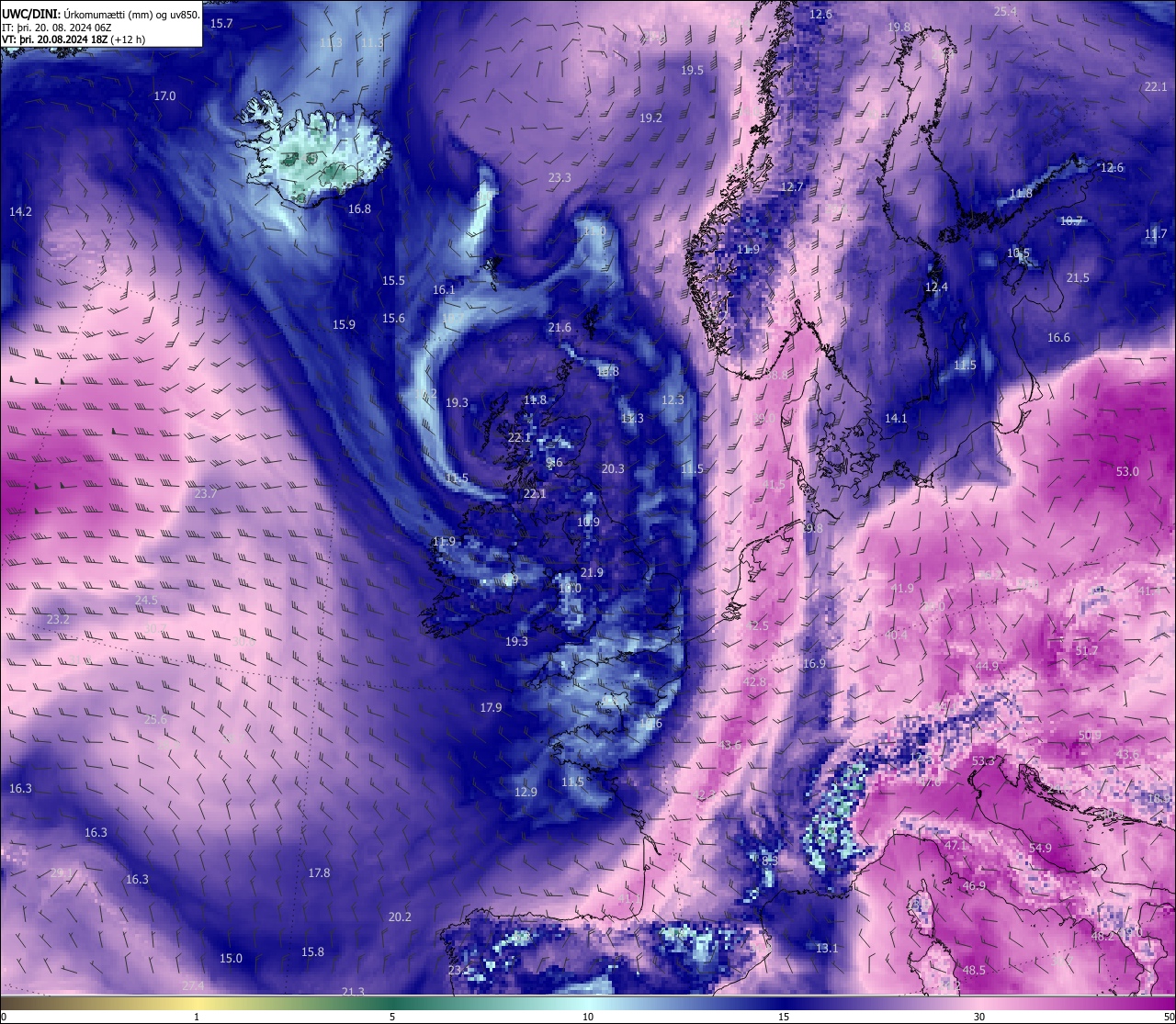Screen dimensions: 1176x1024
Task: Click the 20.2 value northwest of Spain
Action: click(400, 917)
